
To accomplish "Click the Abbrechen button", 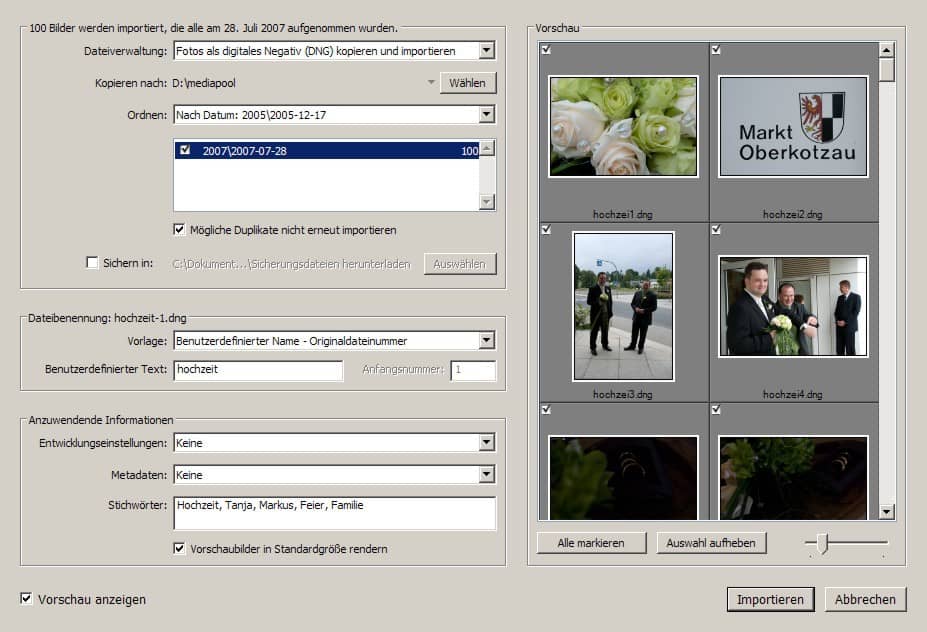I will click(x=865, y=600).
